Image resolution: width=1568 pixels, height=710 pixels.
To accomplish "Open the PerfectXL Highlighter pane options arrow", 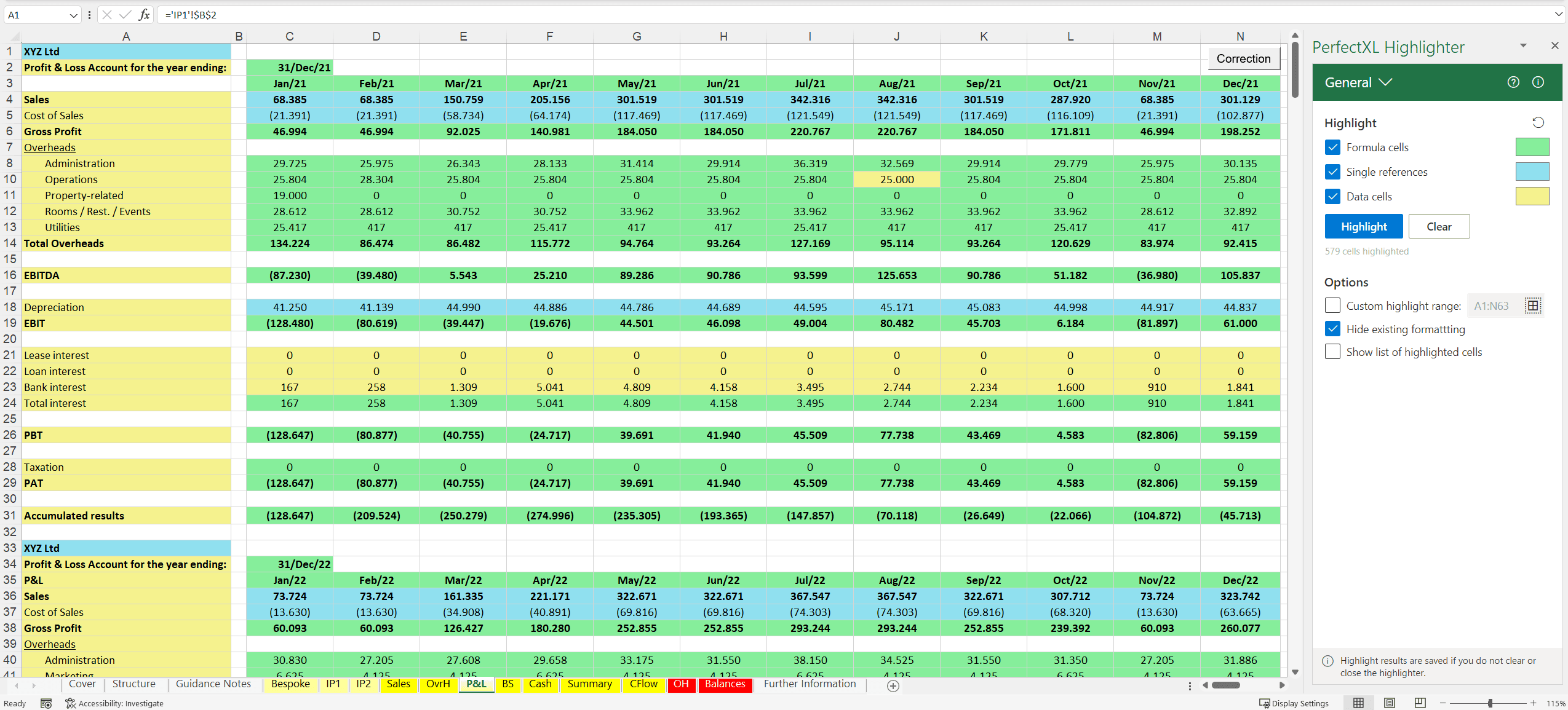I will [x=1523, y=45].
